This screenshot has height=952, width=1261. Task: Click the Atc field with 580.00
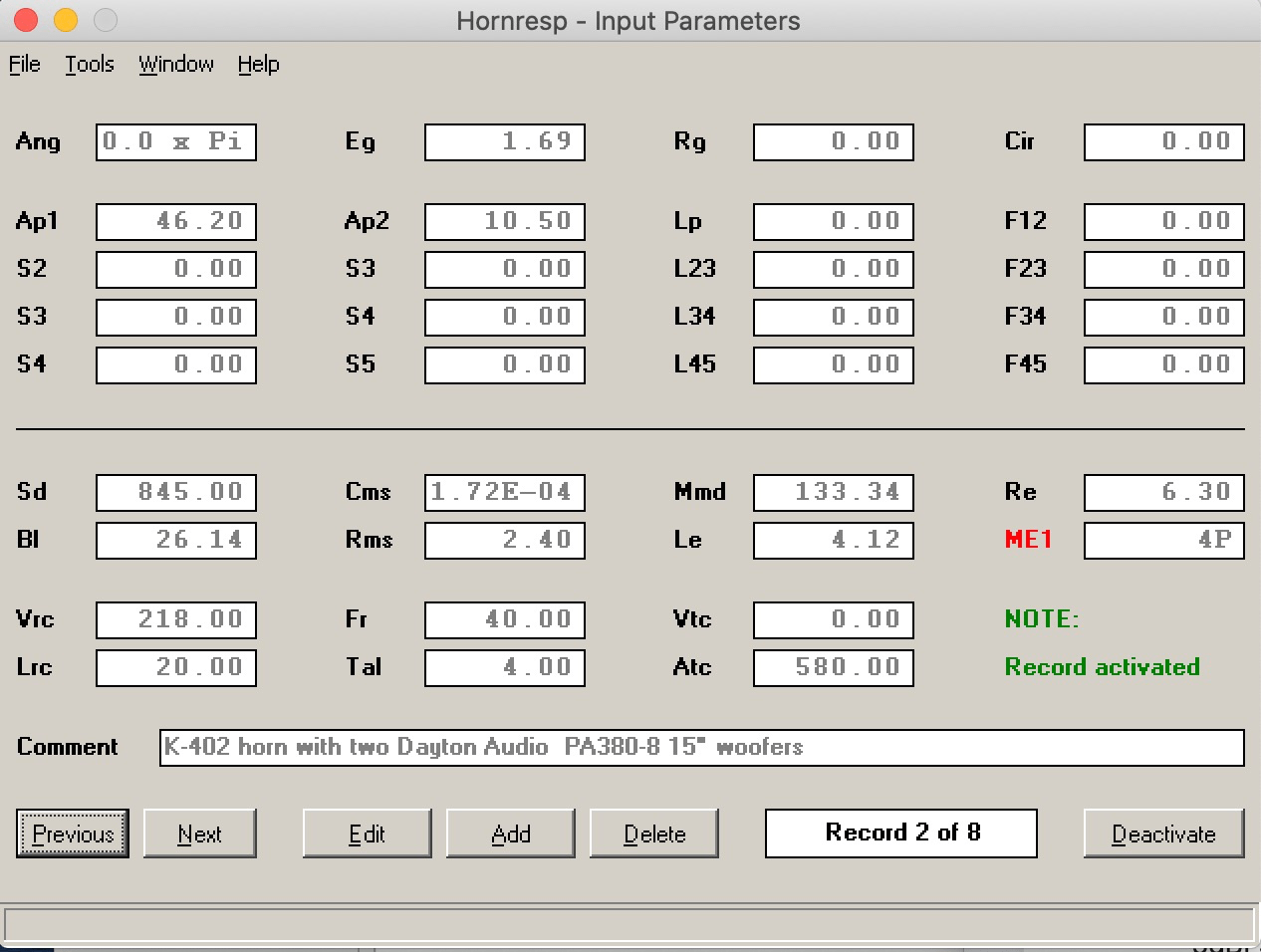(834, 667)
